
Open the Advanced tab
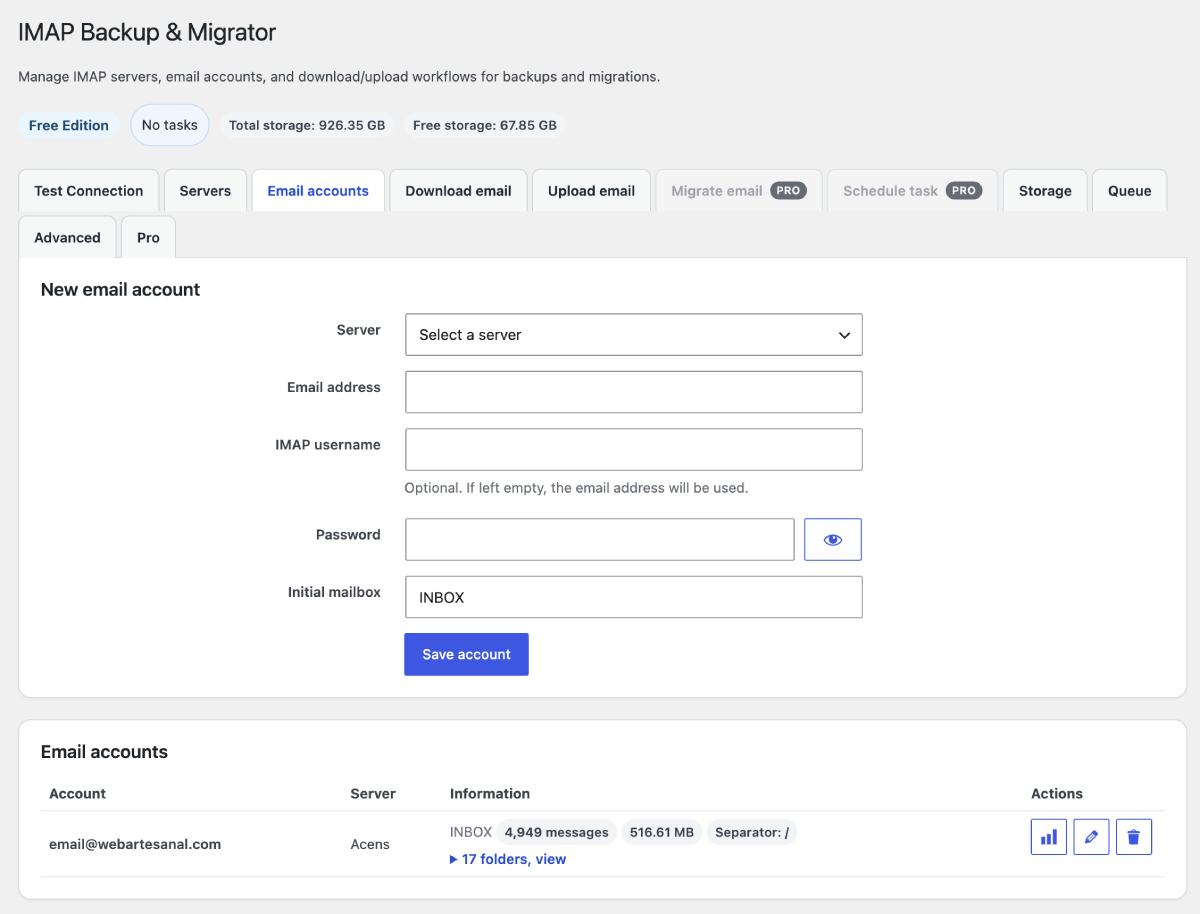(67, 238)
